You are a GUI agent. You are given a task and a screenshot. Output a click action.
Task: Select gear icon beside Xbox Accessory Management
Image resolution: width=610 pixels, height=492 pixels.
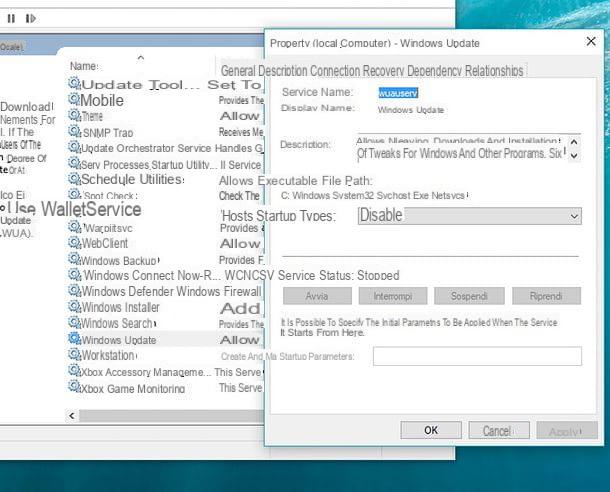tap(74, 371)
